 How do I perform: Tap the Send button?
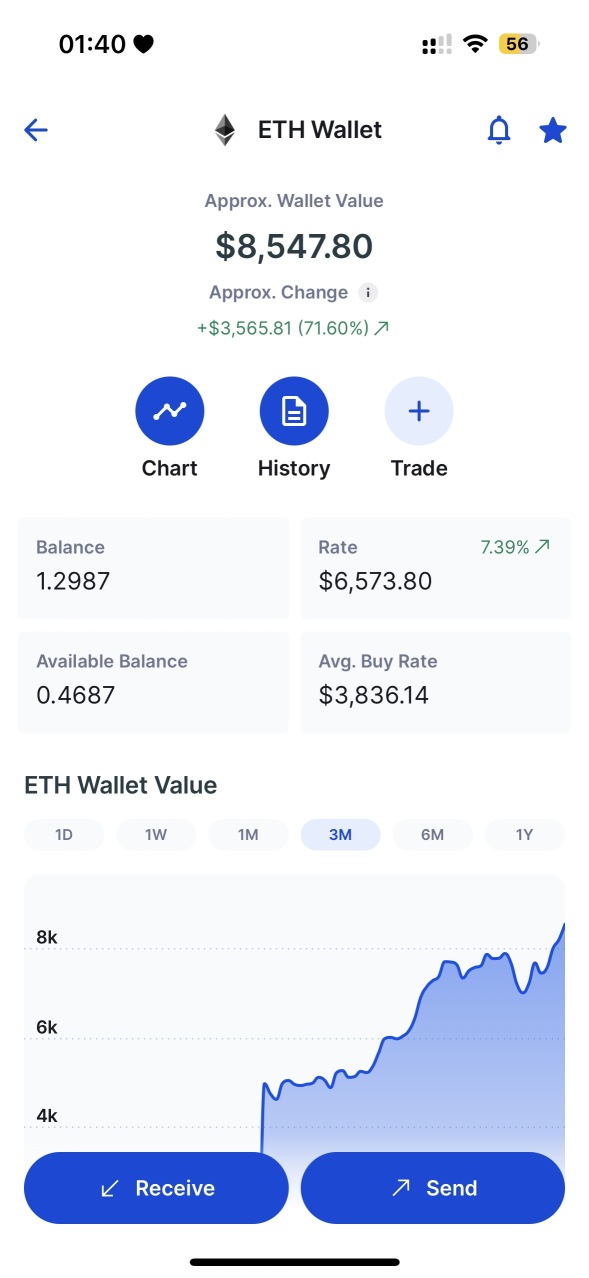[x=433, y=1188]
